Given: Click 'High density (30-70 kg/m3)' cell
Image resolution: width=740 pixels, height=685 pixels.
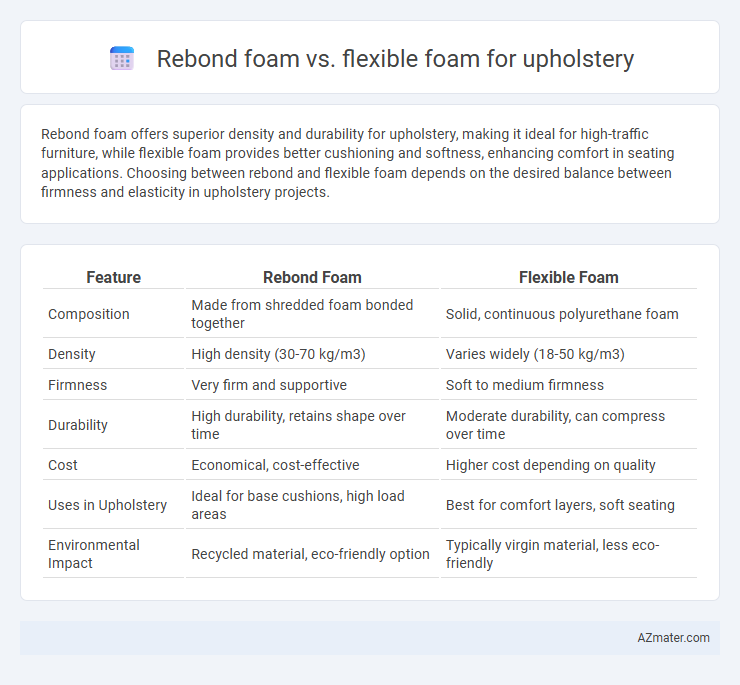Looking at the screenshot, I should point(312,354).
